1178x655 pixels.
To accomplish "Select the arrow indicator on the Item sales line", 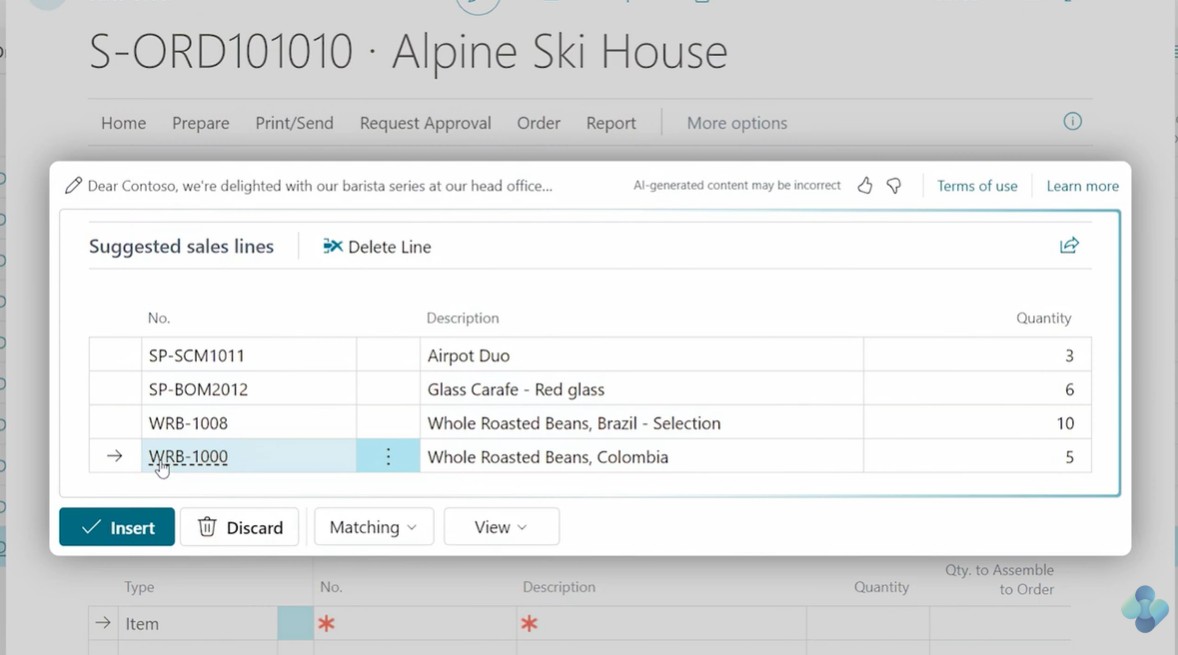I will point(101,622).
